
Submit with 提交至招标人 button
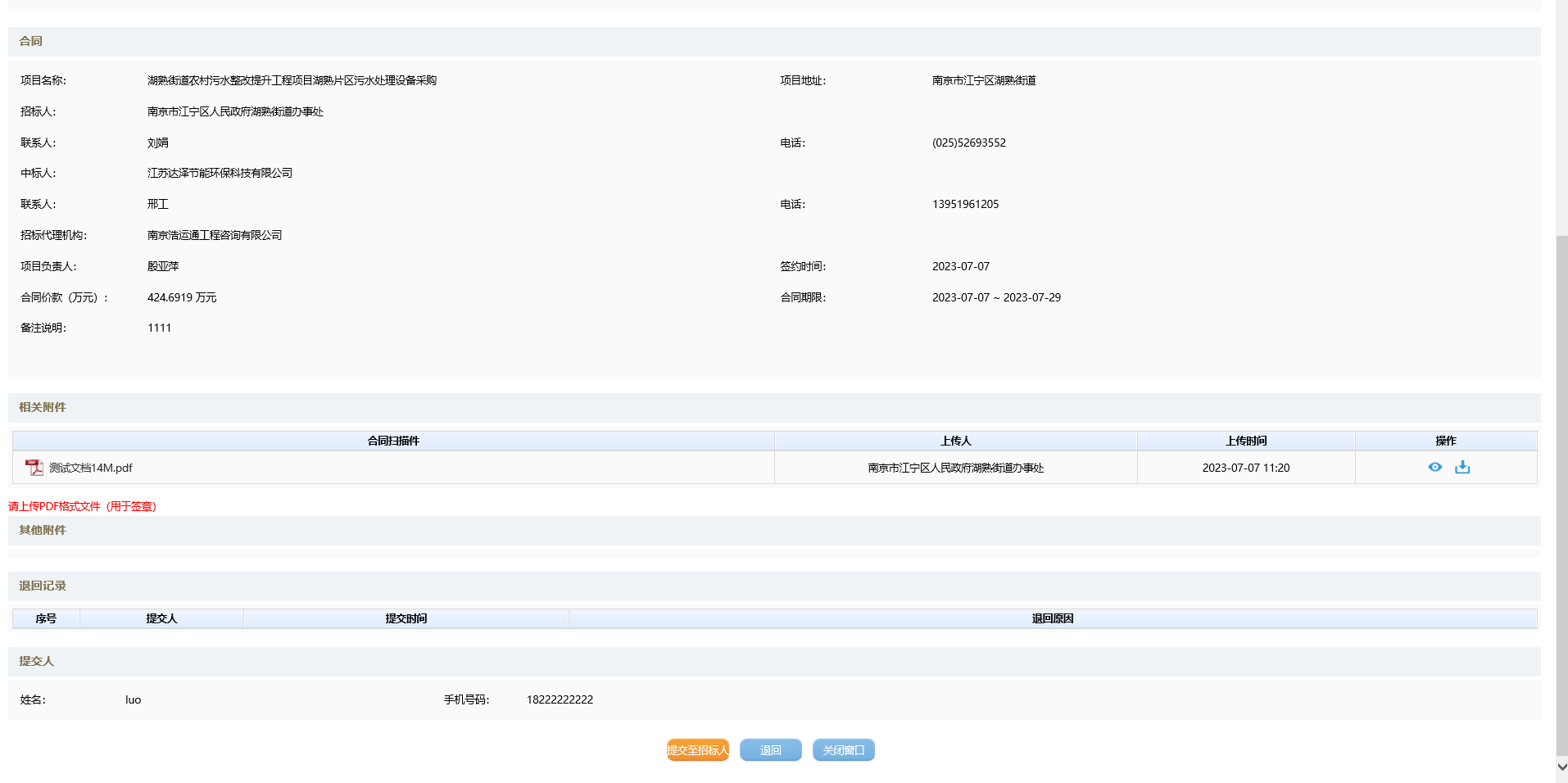(697, 750)
